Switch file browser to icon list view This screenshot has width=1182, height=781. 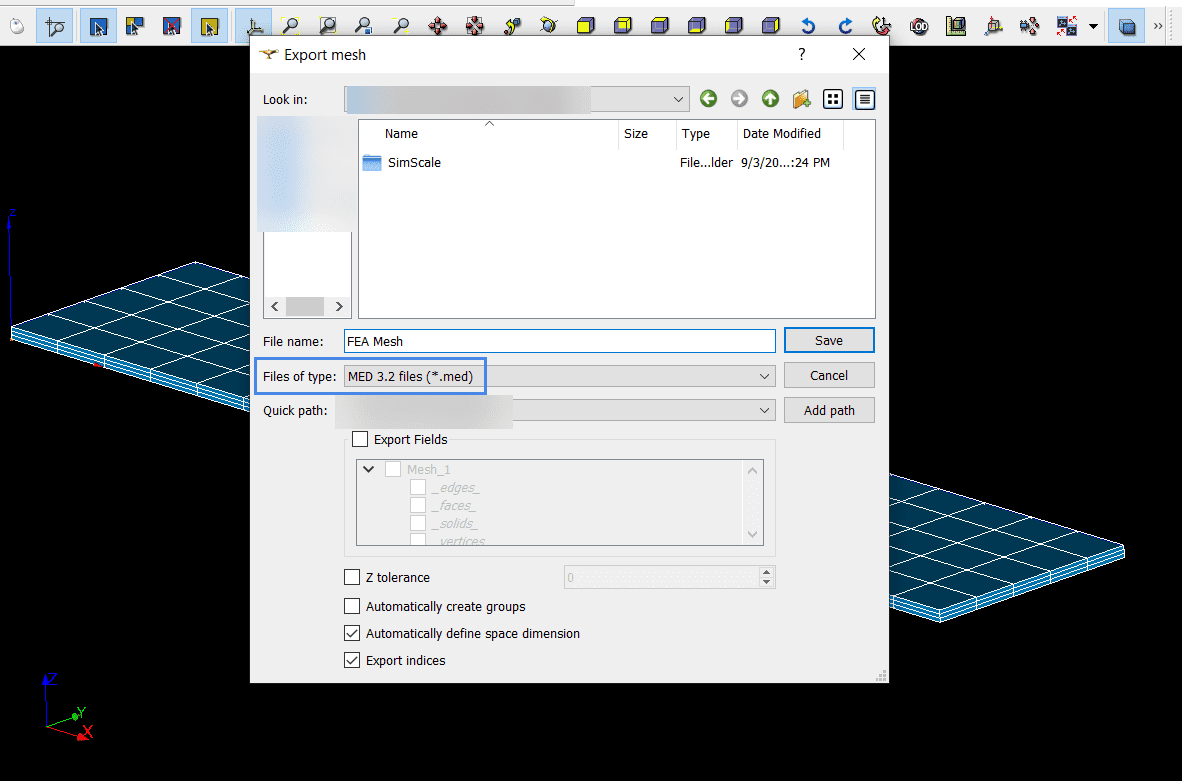pyautogui.click(x=833, y=99)
